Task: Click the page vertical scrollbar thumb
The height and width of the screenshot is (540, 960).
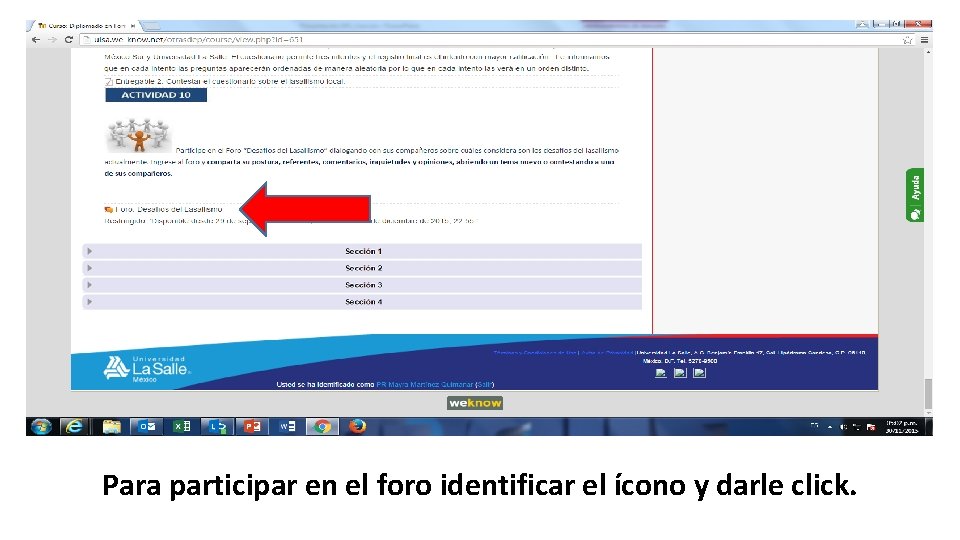Action: [x=928, y=394]
